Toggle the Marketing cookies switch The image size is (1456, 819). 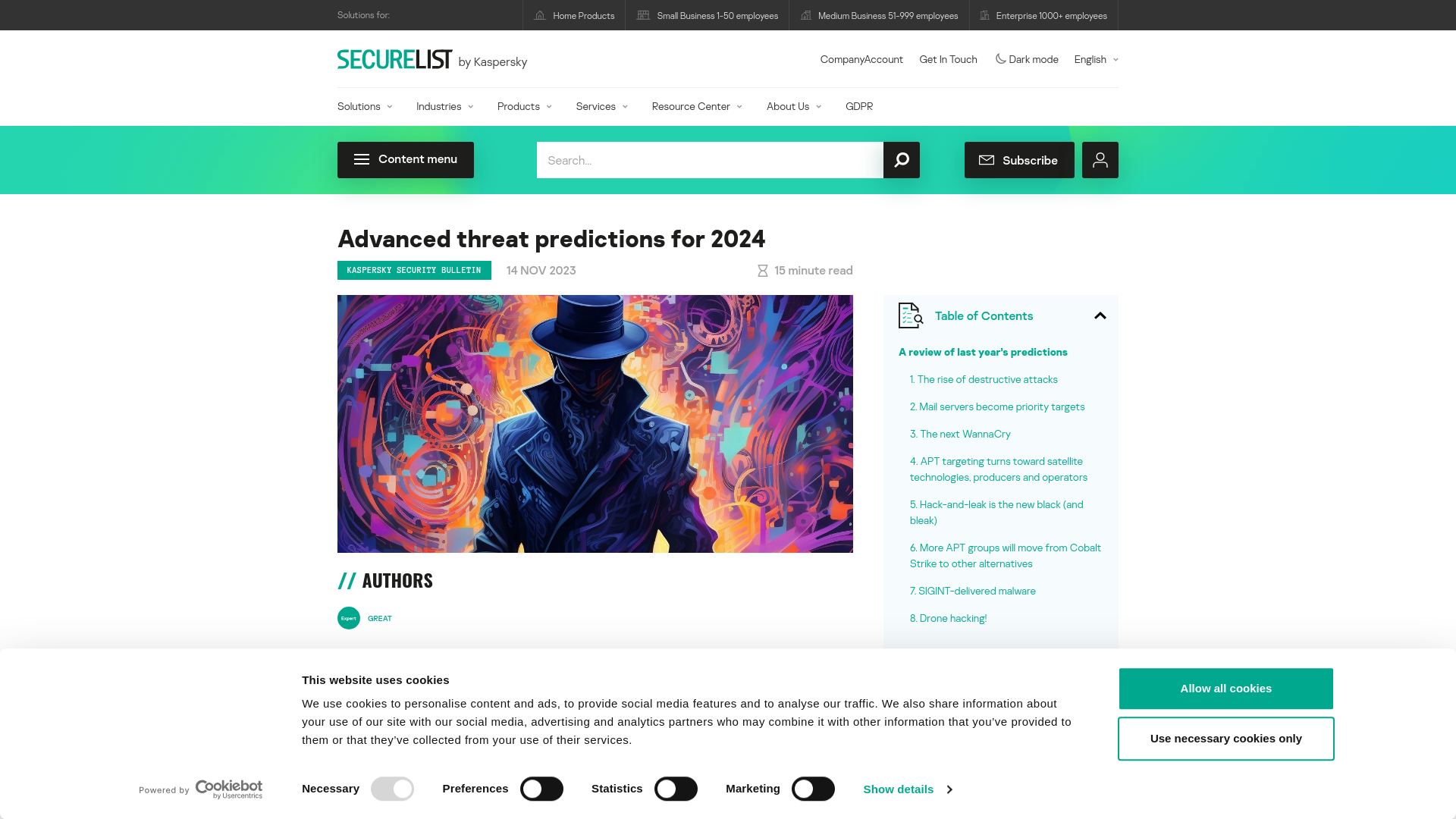click(812, 789)
